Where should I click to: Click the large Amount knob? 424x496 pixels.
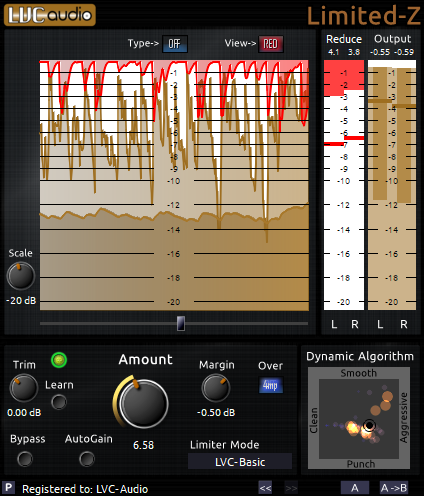(143, 403)
